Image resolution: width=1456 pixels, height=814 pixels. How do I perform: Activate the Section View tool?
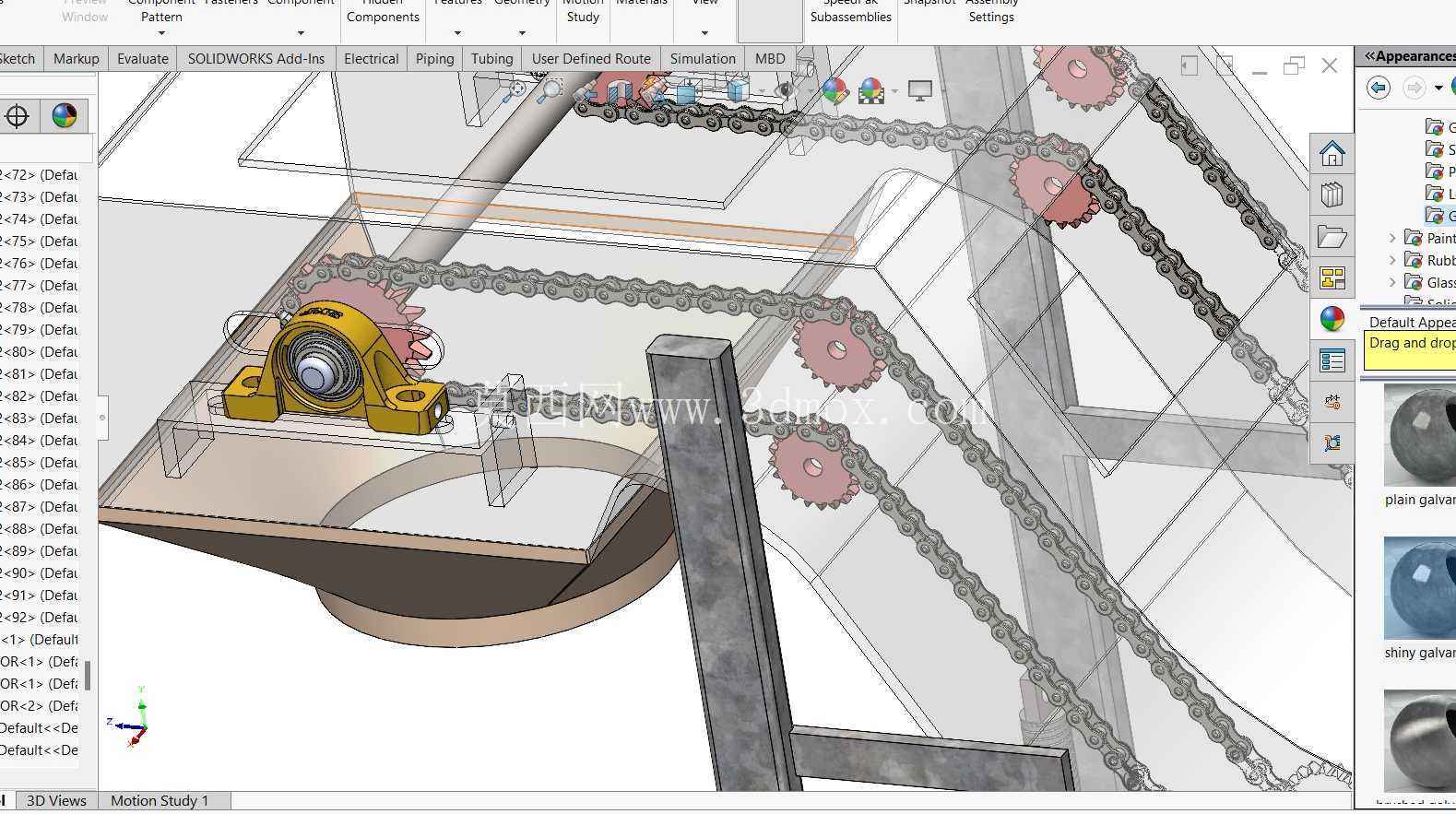[620, 90]
